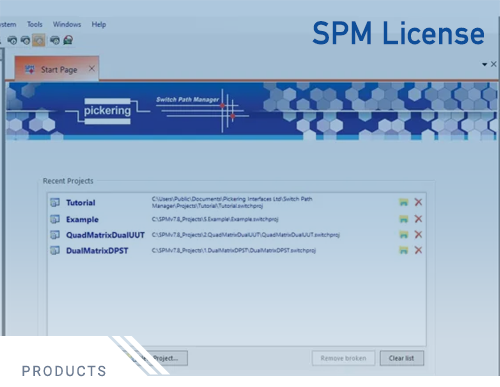This screenshot has width=500, height=387.
Task: Click the Tutorial project icon
Action: [x=55, y=202]
